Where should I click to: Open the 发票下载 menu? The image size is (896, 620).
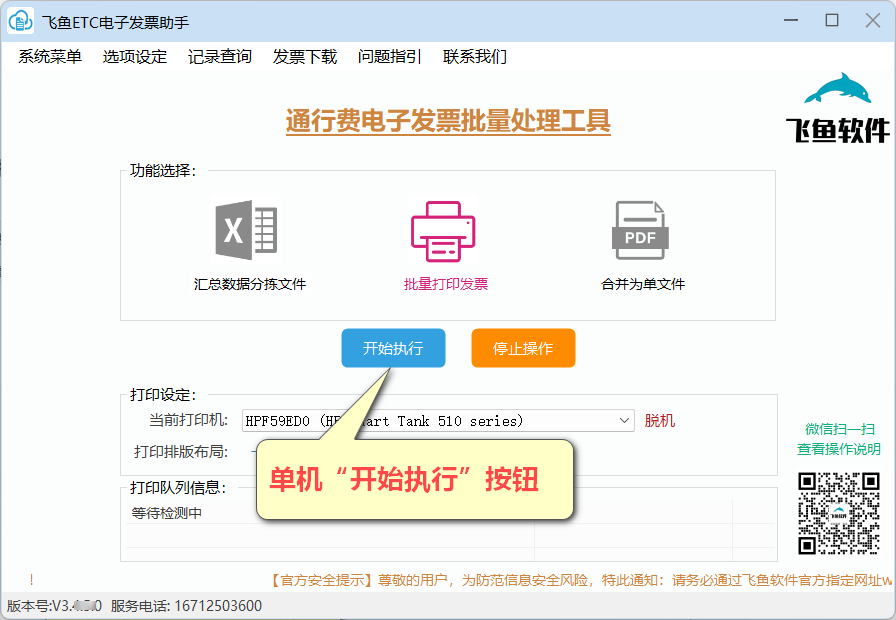(303, 57)
